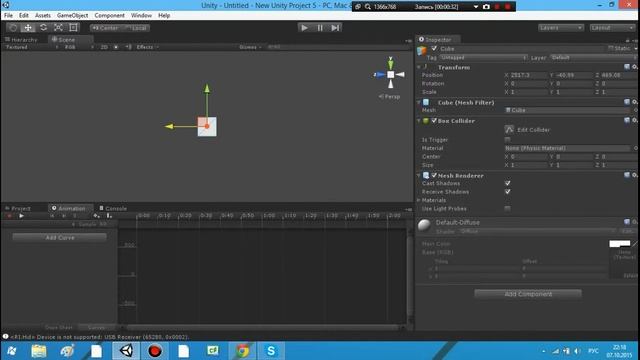
Task: Click the animation record button
Action: click(x=9, y=216)
